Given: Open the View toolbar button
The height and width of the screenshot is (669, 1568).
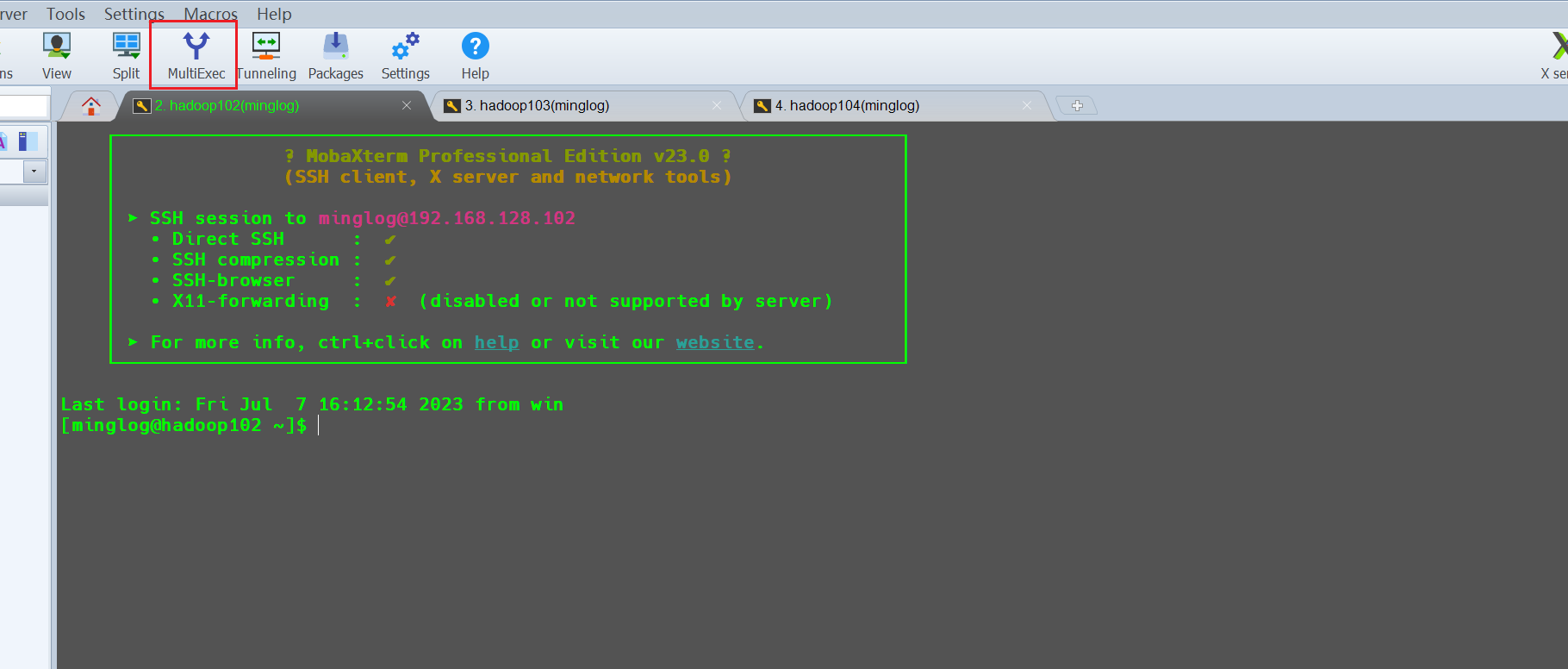Looking at the screenshot, I should 57,56.
